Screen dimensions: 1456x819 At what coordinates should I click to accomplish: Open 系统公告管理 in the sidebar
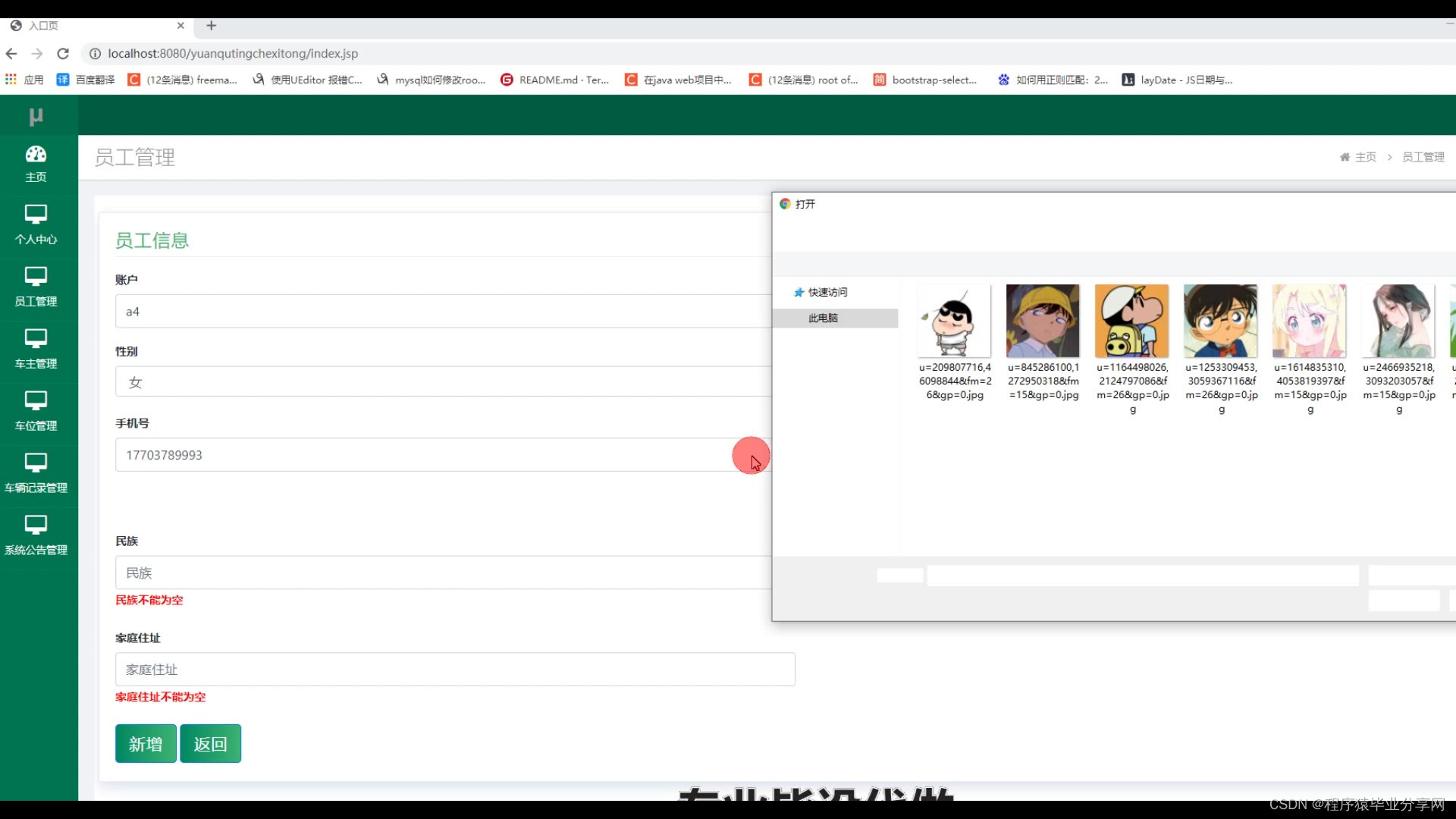point(36,536)
